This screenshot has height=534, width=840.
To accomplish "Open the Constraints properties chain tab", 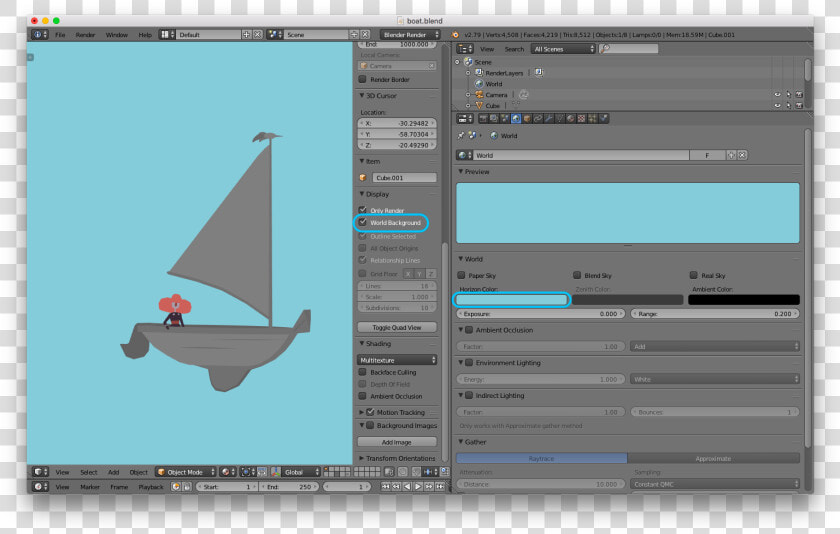I will tap(538, 118).
